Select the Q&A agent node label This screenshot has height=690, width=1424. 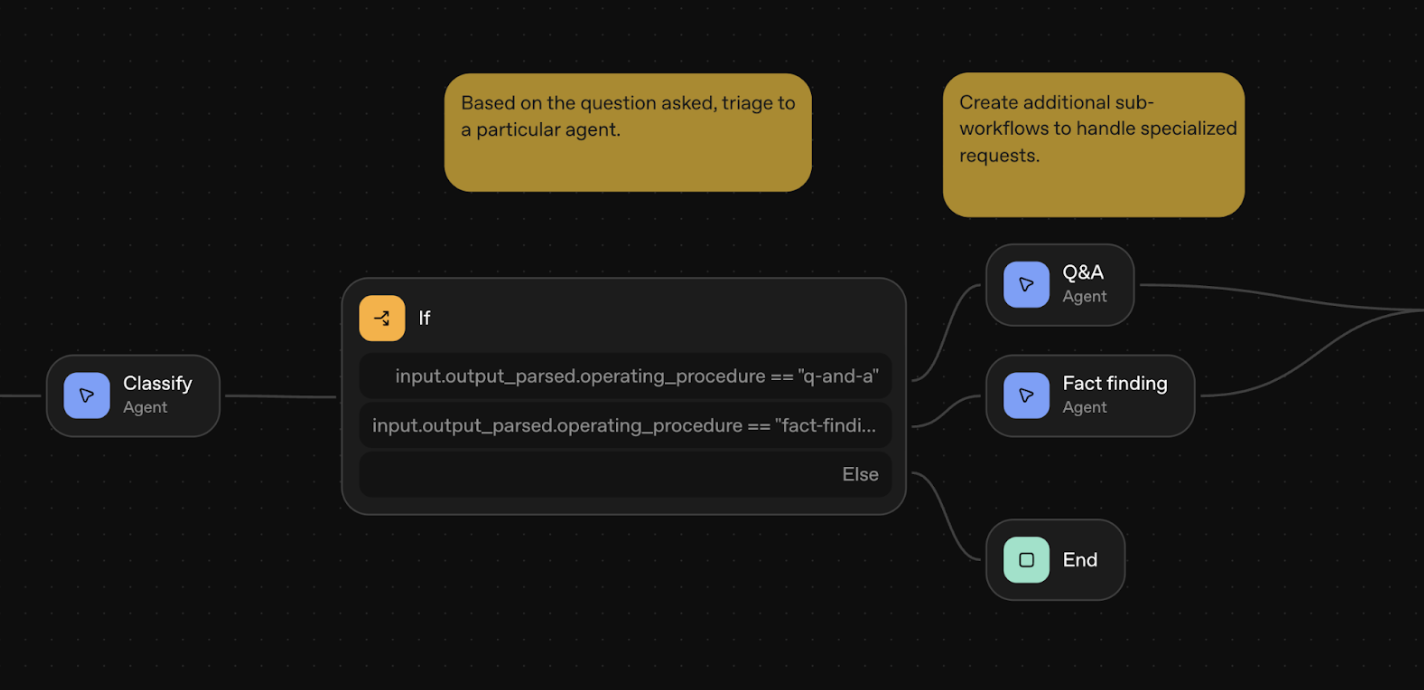coord(1083,273)
